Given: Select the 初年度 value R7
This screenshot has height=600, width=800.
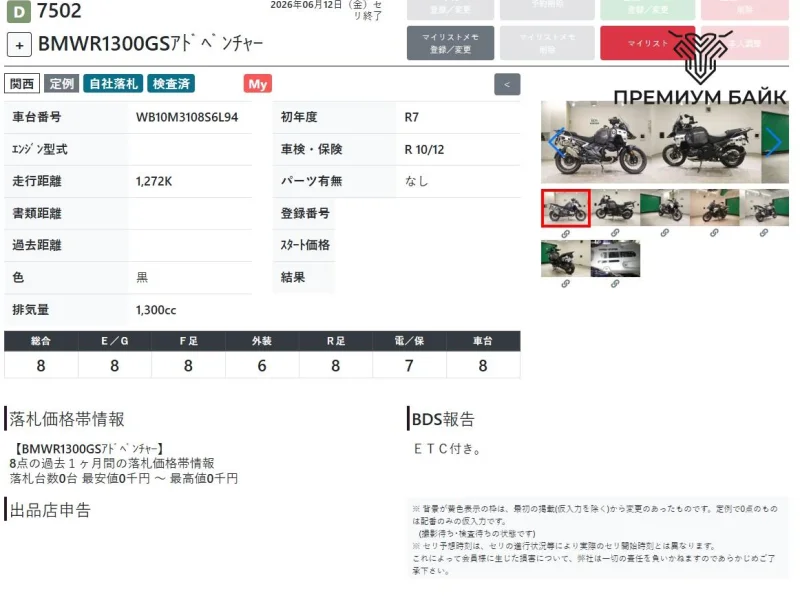Looking at the screenshot, I should click(411, 117).
